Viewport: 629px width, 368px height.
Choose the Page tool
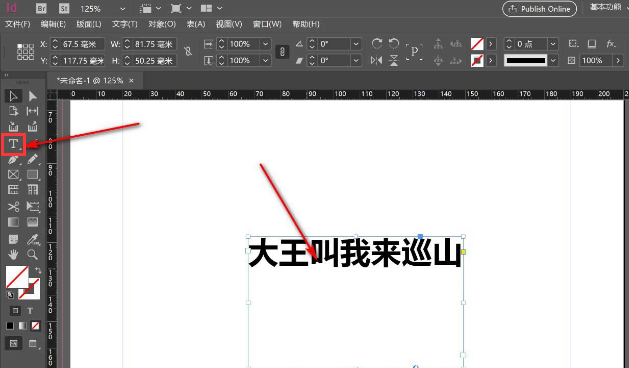pyautogui.click(x=13, y=111)
